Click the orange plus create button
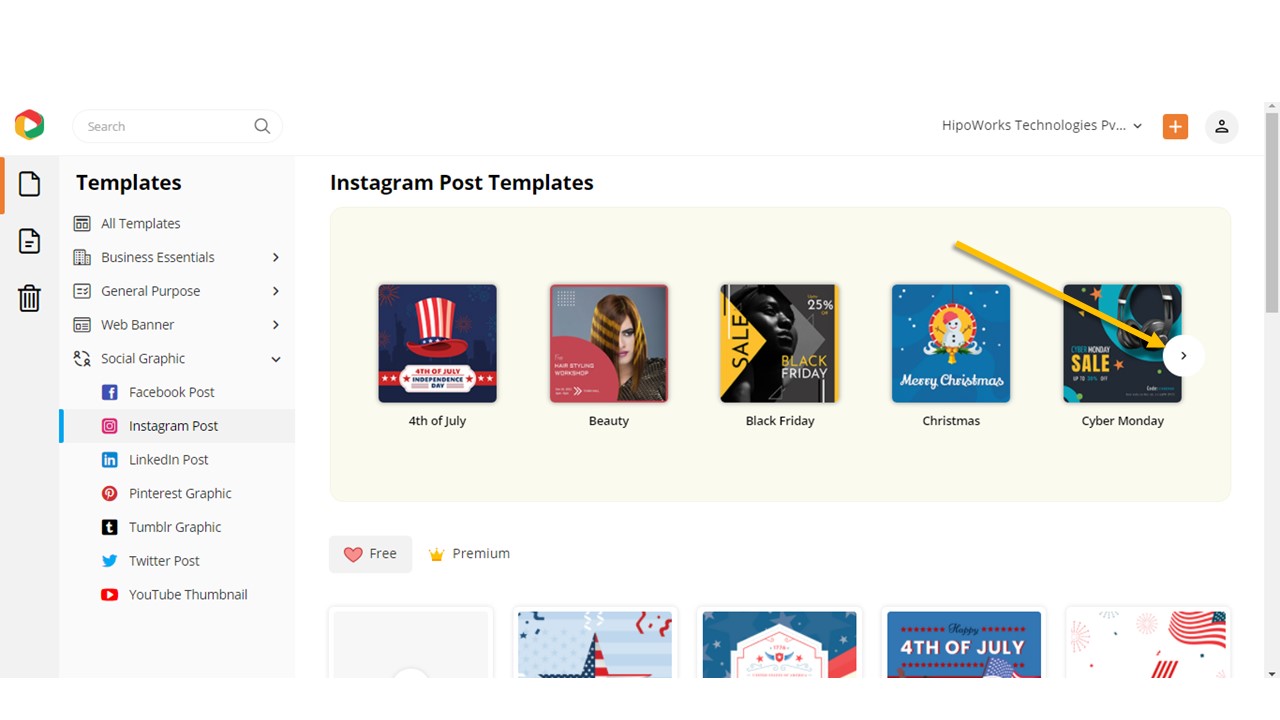Image resolution: width=1280 pixels, height=720 pixels. [x=1175, y=127]
